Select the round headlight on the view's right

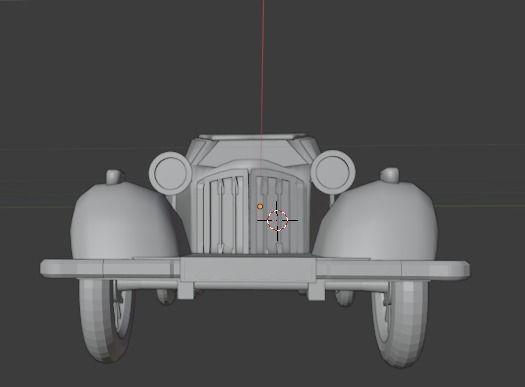coord(333,172)
